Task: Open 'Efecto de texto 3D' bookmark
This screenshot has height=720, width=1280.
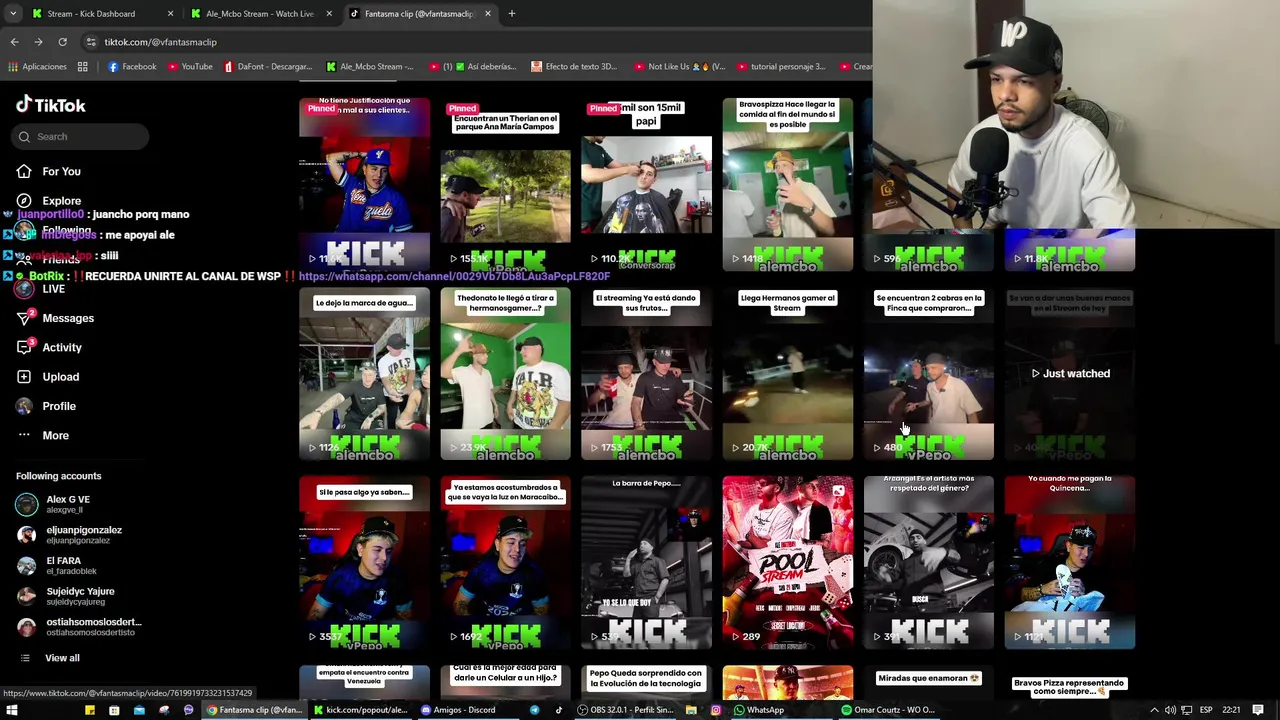Action: 574,67
